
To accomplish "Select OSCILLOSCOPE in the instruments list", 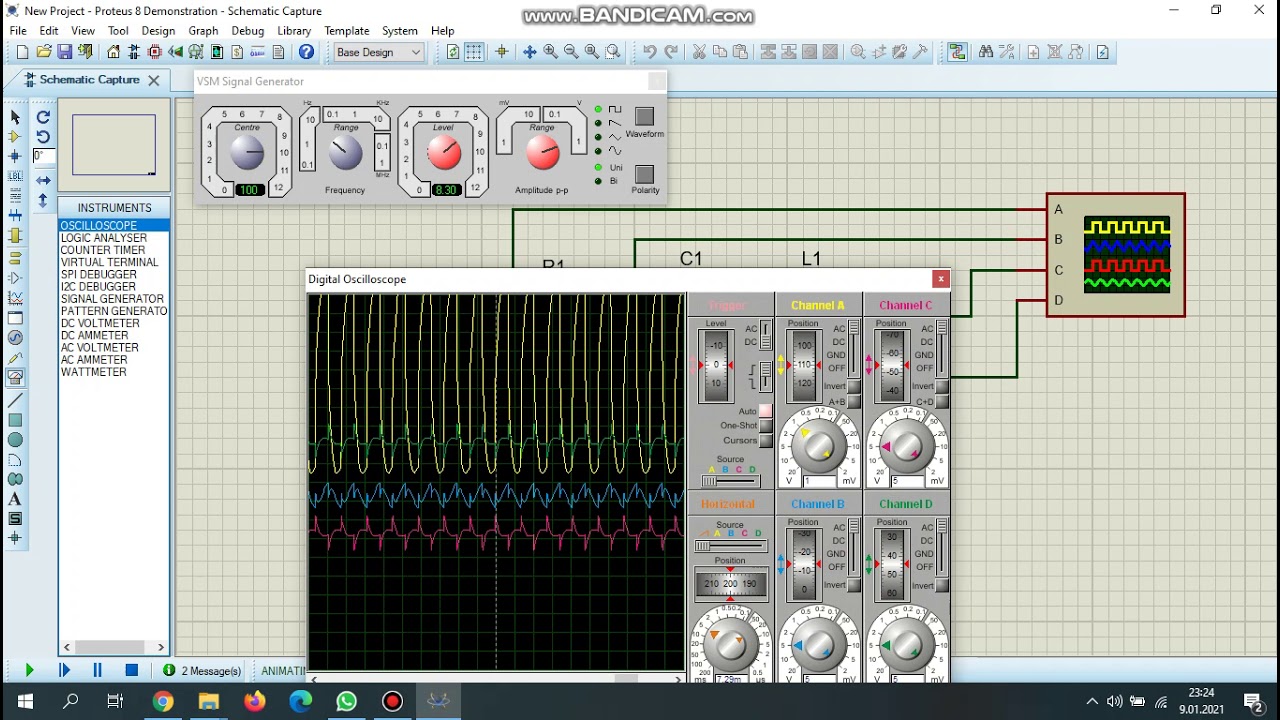I will pos(114,226).
